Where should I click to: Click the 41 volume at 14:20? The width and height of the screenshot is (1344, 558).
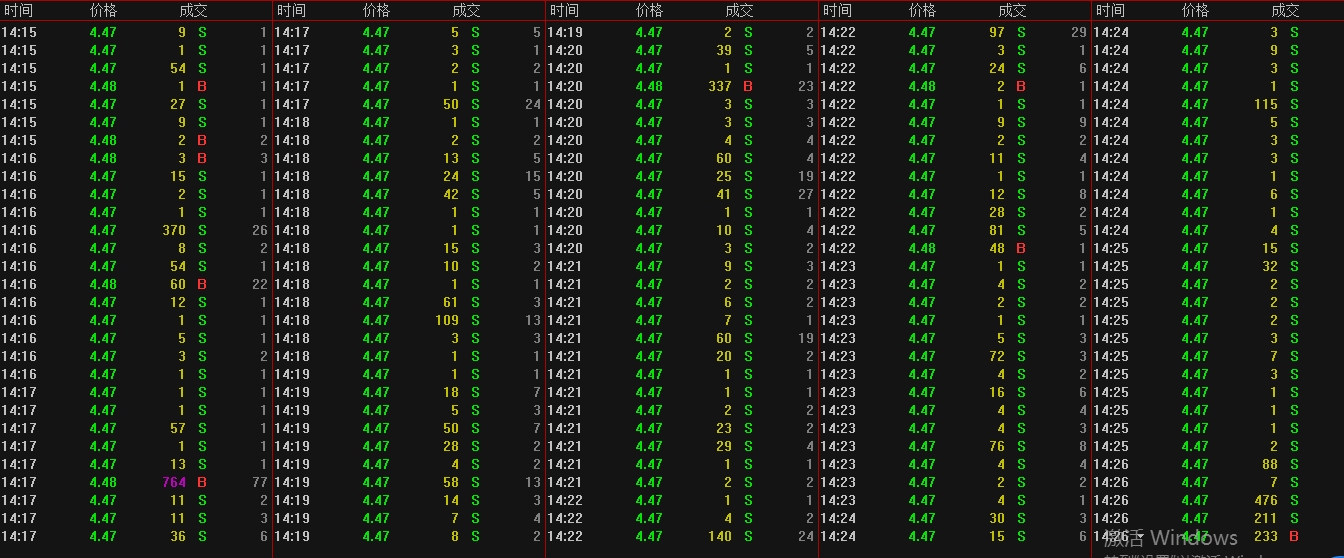coord(724,194)
